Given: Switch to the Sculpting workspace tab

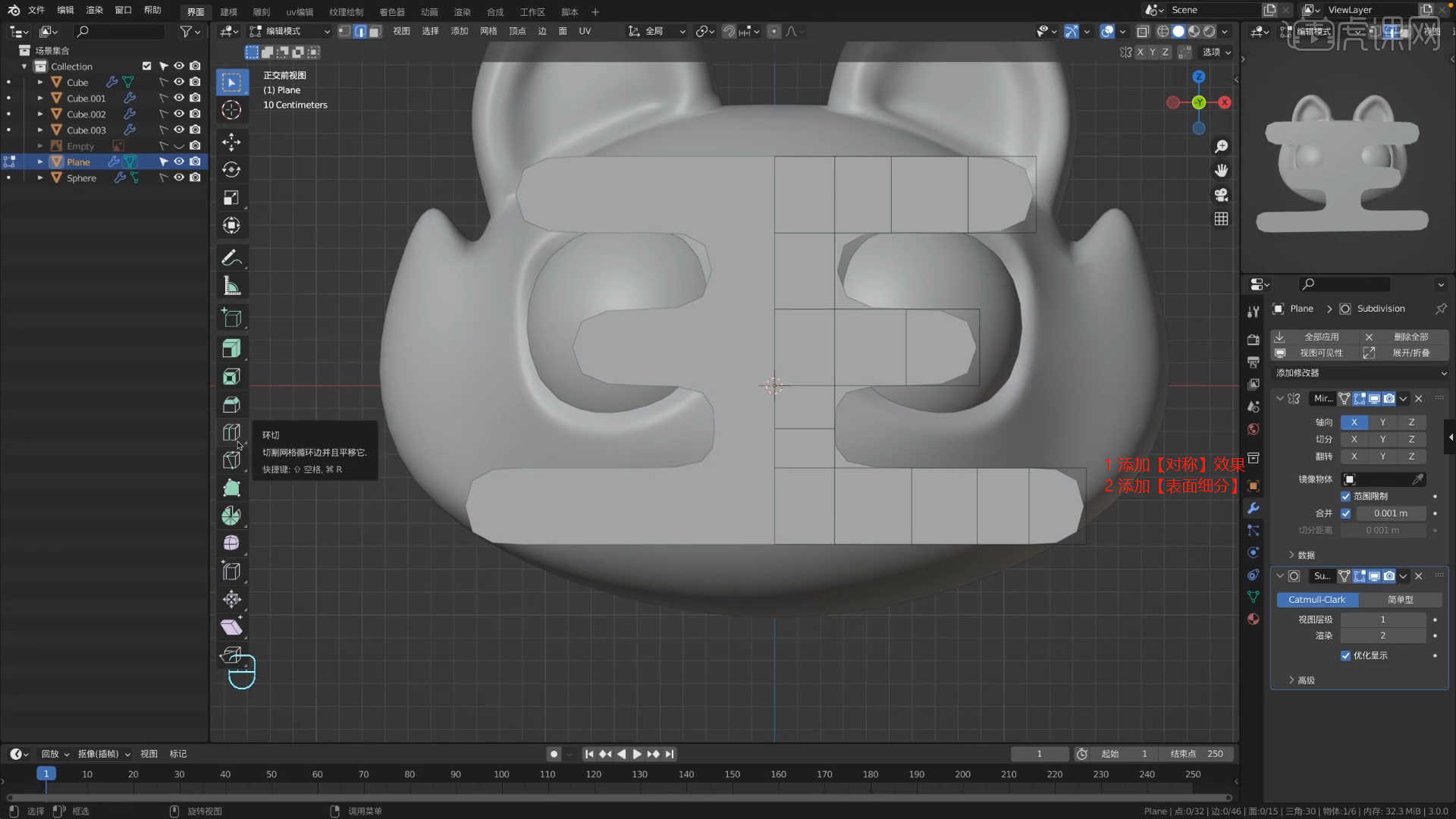Looking at the screenshot, I should pyautogui.click(x=261, y=12).
